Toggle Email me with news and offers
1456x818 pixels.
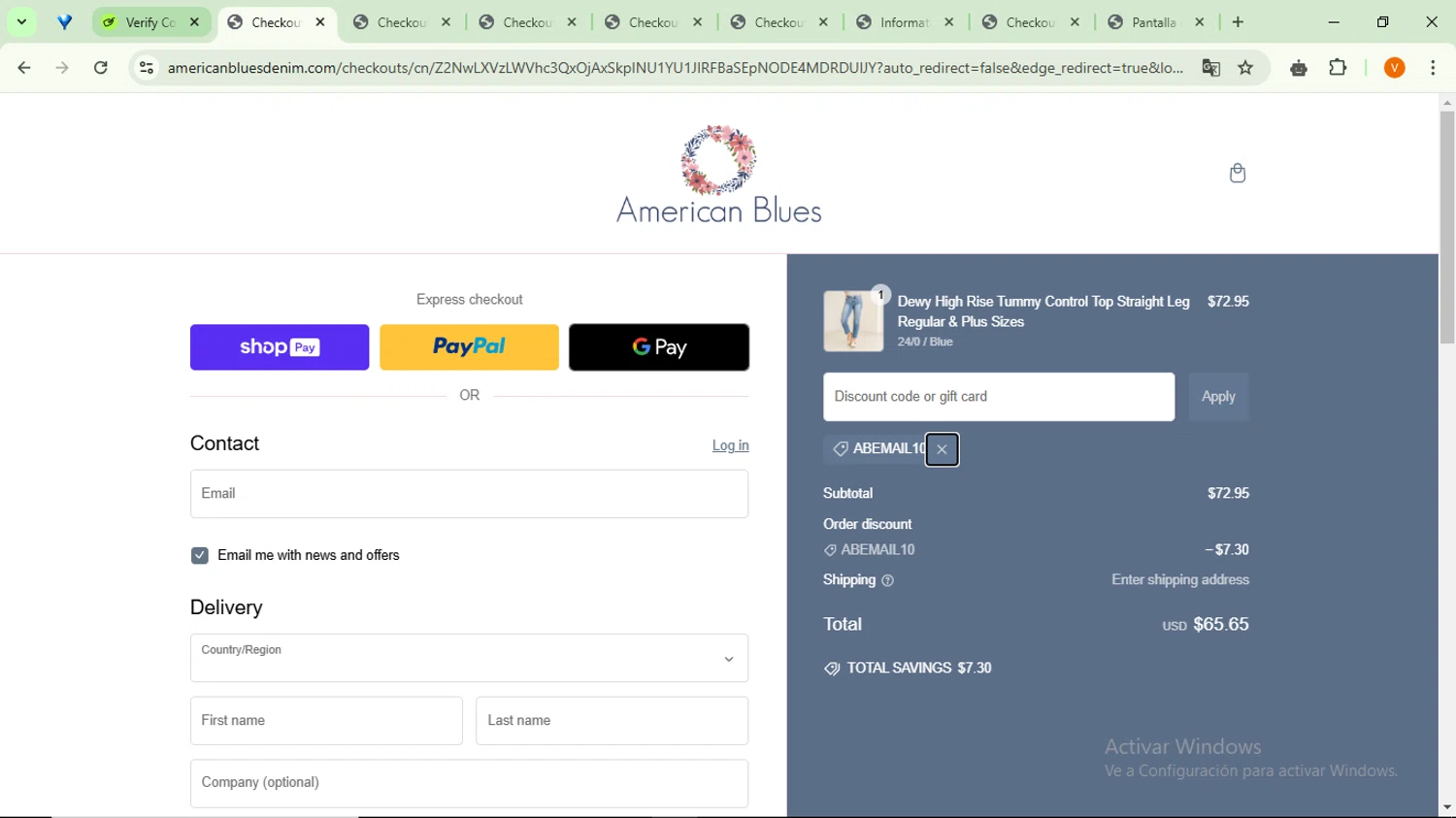pos(200,556)
